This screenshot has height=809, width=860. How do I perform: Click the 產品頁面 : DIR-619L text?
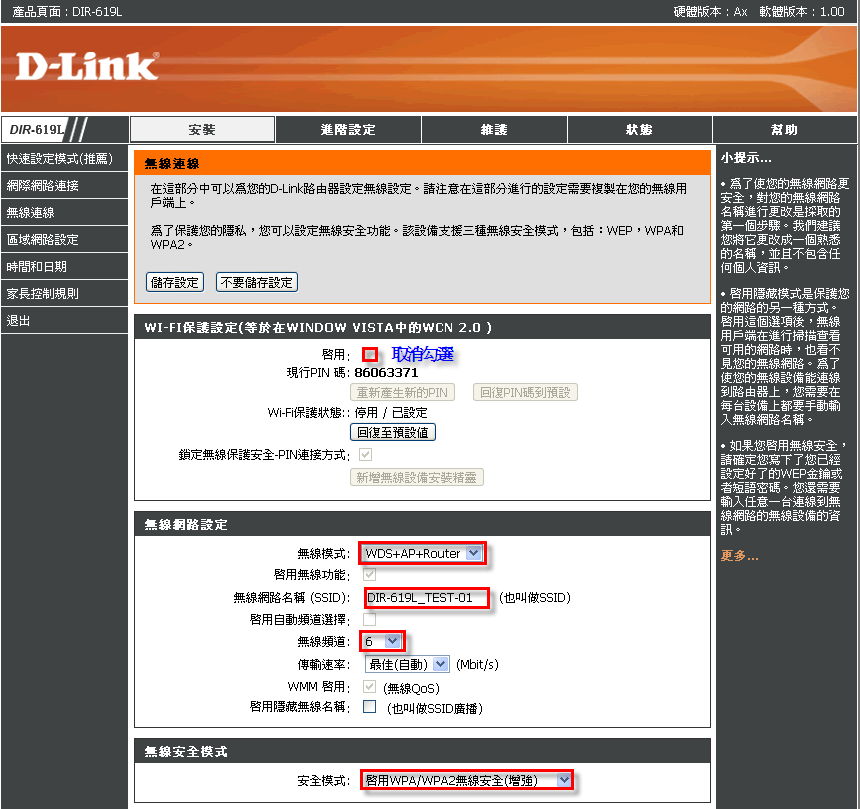click(x=67, y=12)
